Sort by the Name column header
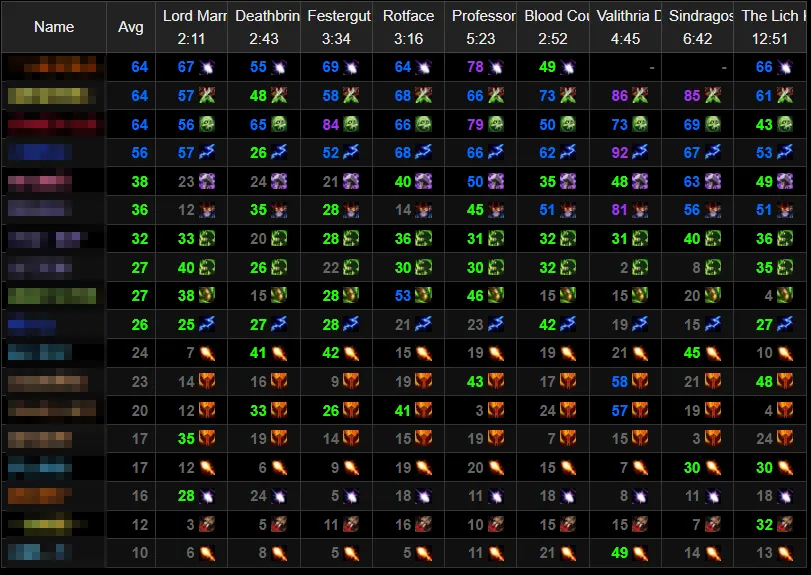 point(53,27)
